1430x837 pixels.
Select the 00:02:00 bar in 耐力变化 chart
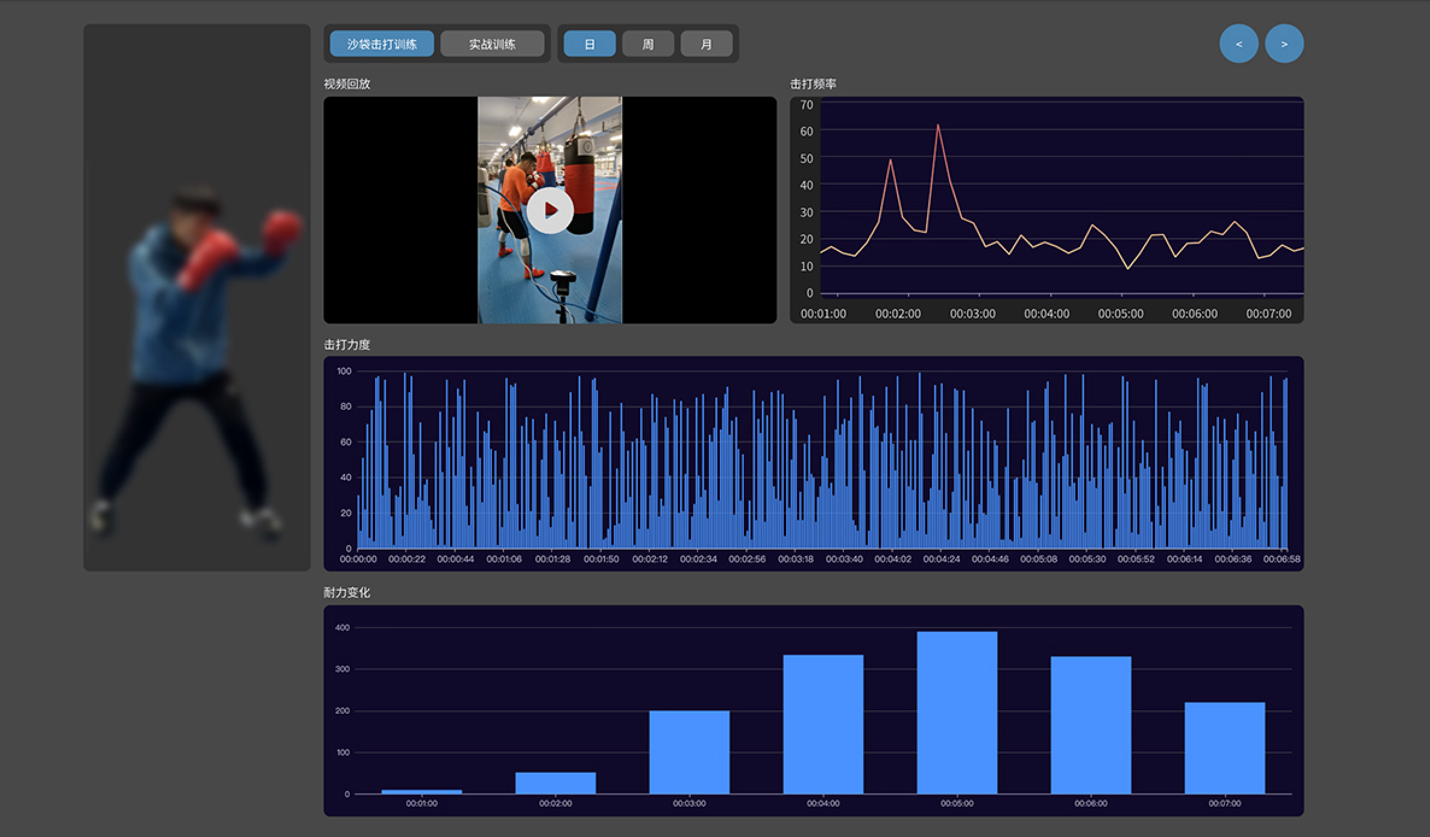pos(556,783)
